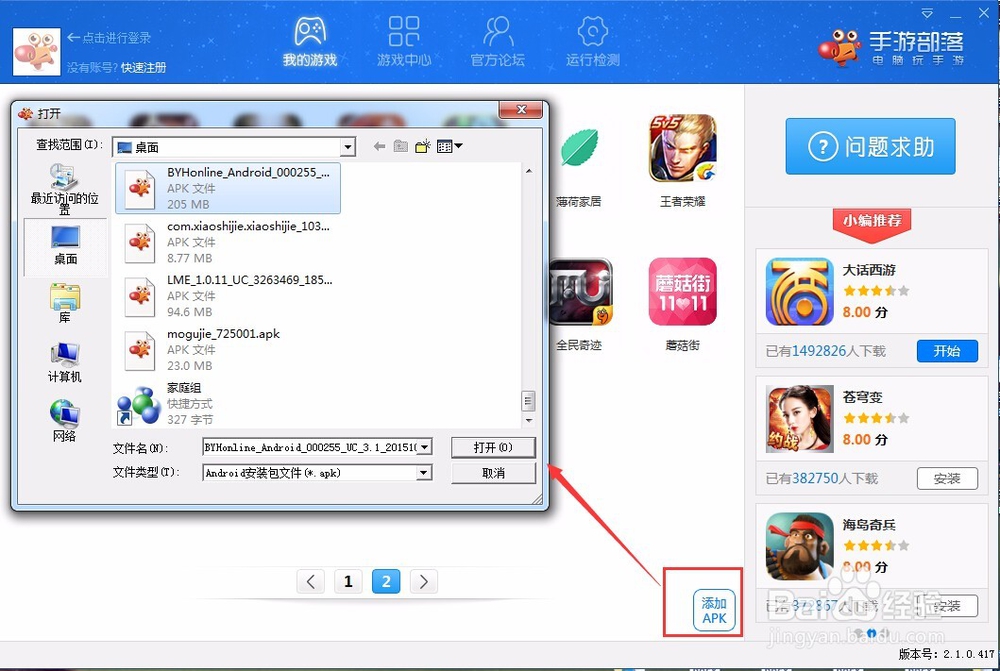Viewport: 1000px width, 671px height.
Task: Click the 文件名 input field
Action: (x=310, y=447)
